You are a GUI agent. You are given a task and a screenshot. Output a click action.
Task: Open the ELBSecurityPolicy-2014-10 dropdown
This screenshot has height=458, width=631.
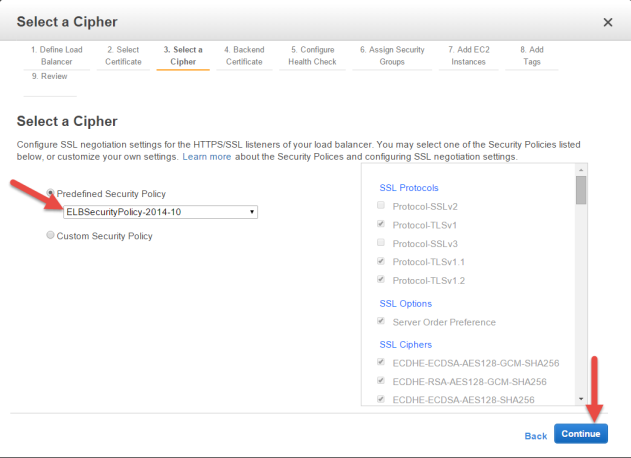tap(160, 212)
